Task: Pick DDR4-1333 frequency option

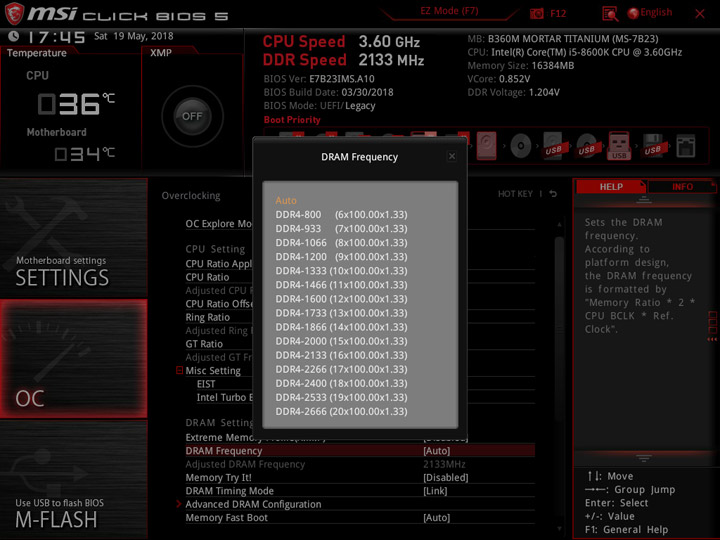Action: click(x=341, y=271)
